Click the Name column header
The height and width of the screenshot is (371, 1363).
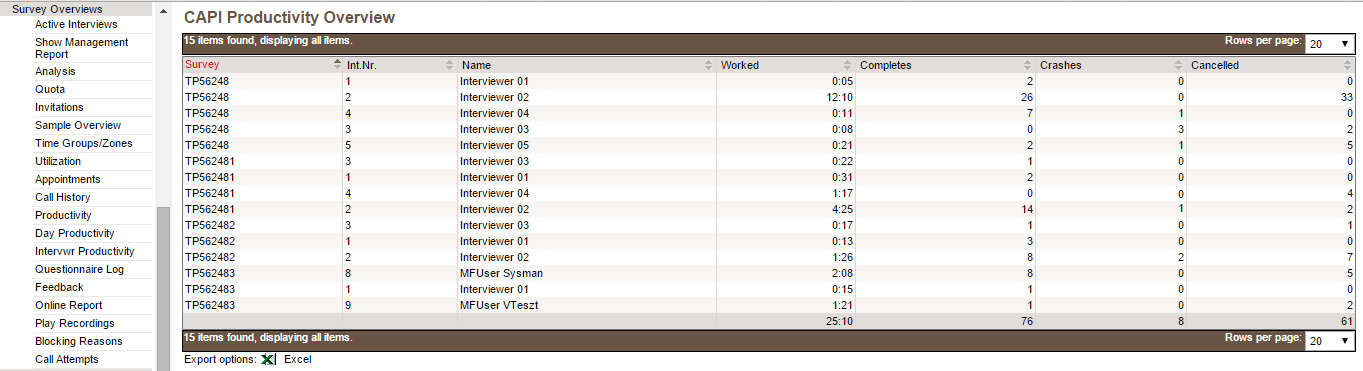[476, 65]
